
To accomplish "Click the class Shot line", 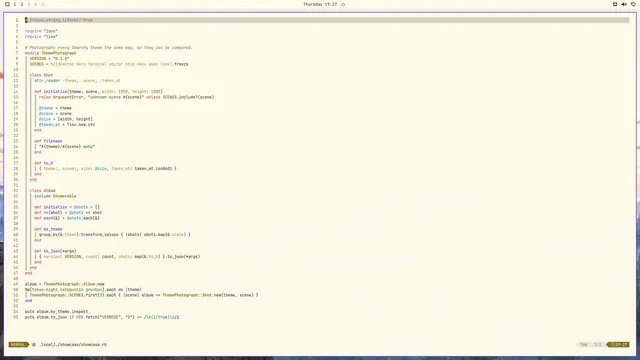I will click(x=41, y=75).
